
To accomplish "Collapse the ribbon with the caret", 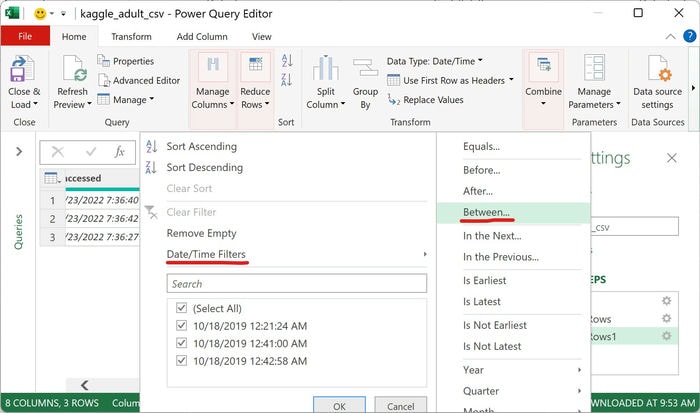I will pyautogui.click(x=671, y=37).
